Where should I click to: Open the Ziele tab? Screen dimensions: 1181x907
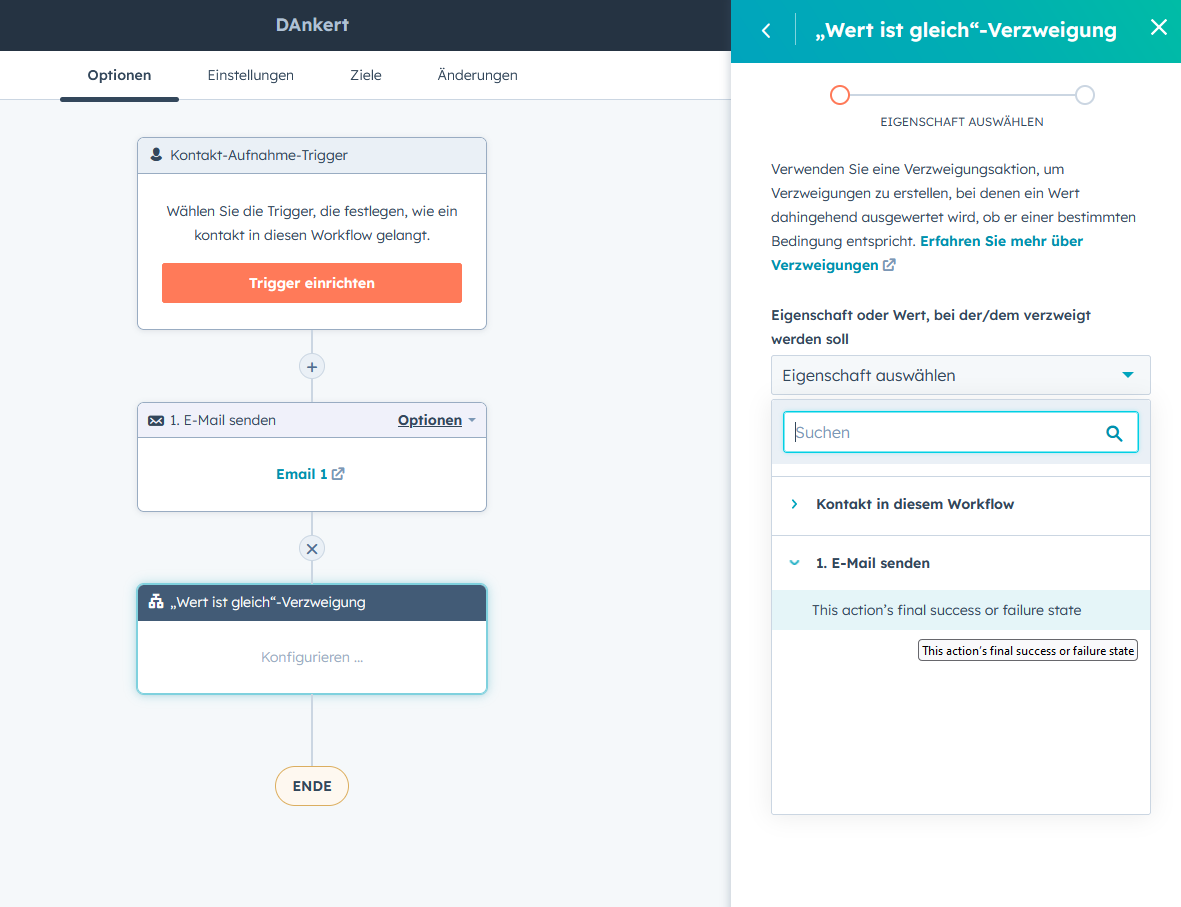(365, 74)
